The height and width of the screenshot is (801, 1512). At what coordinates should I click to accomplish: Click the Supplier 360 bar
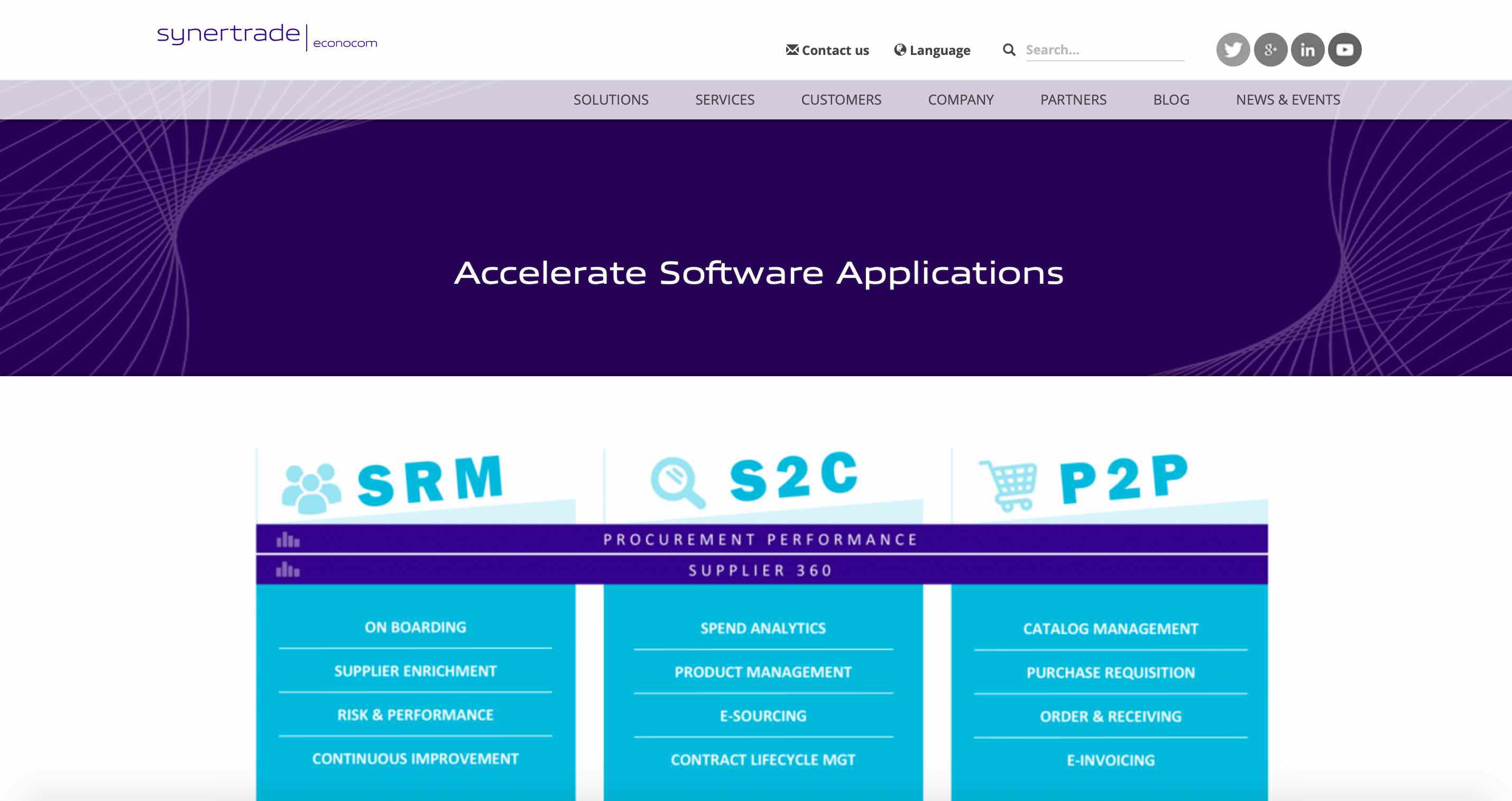tap(762, 570)
